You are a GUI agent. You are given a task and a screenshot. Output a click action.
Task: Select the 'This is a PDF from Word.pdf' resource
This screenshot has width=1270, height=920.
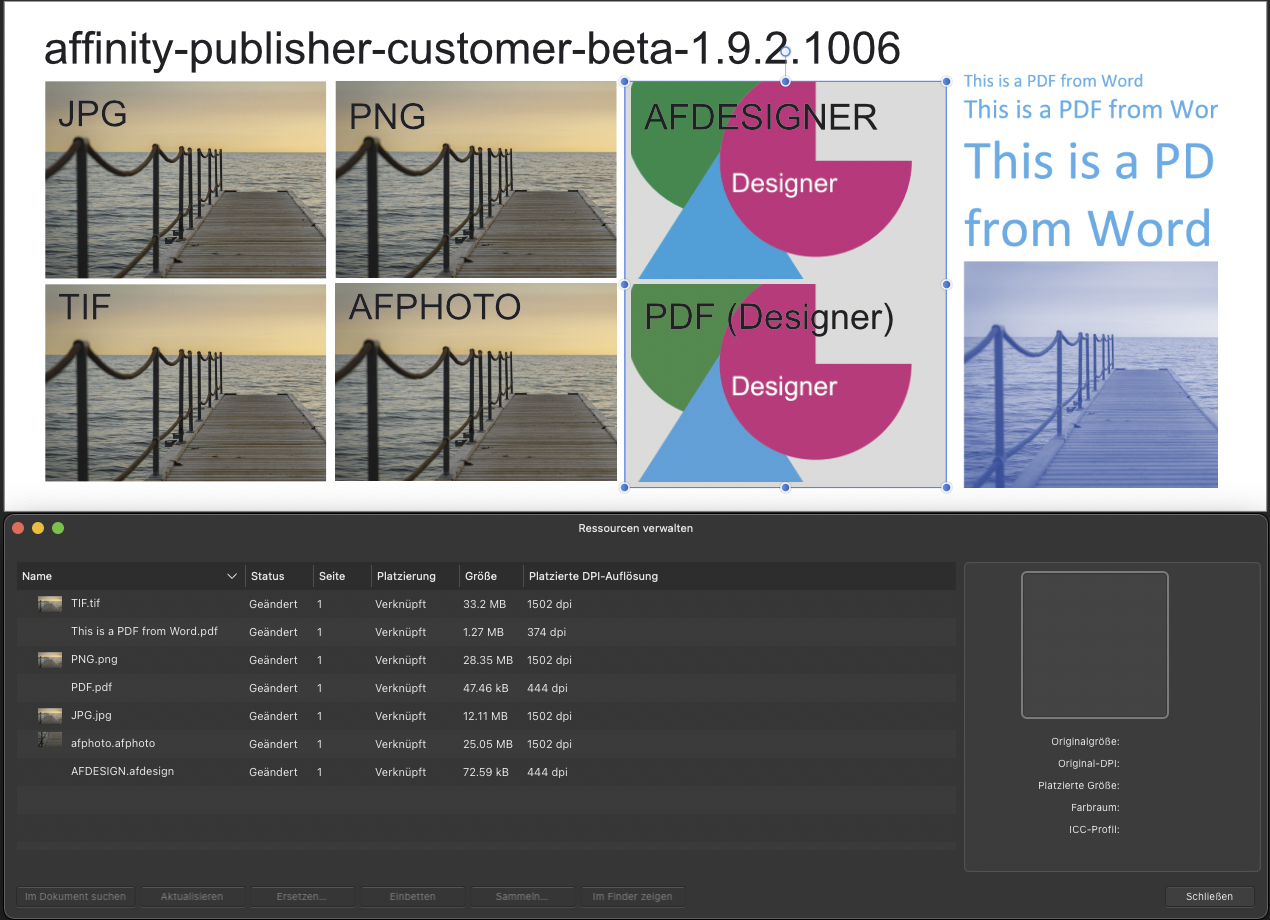tap(144, 632)
